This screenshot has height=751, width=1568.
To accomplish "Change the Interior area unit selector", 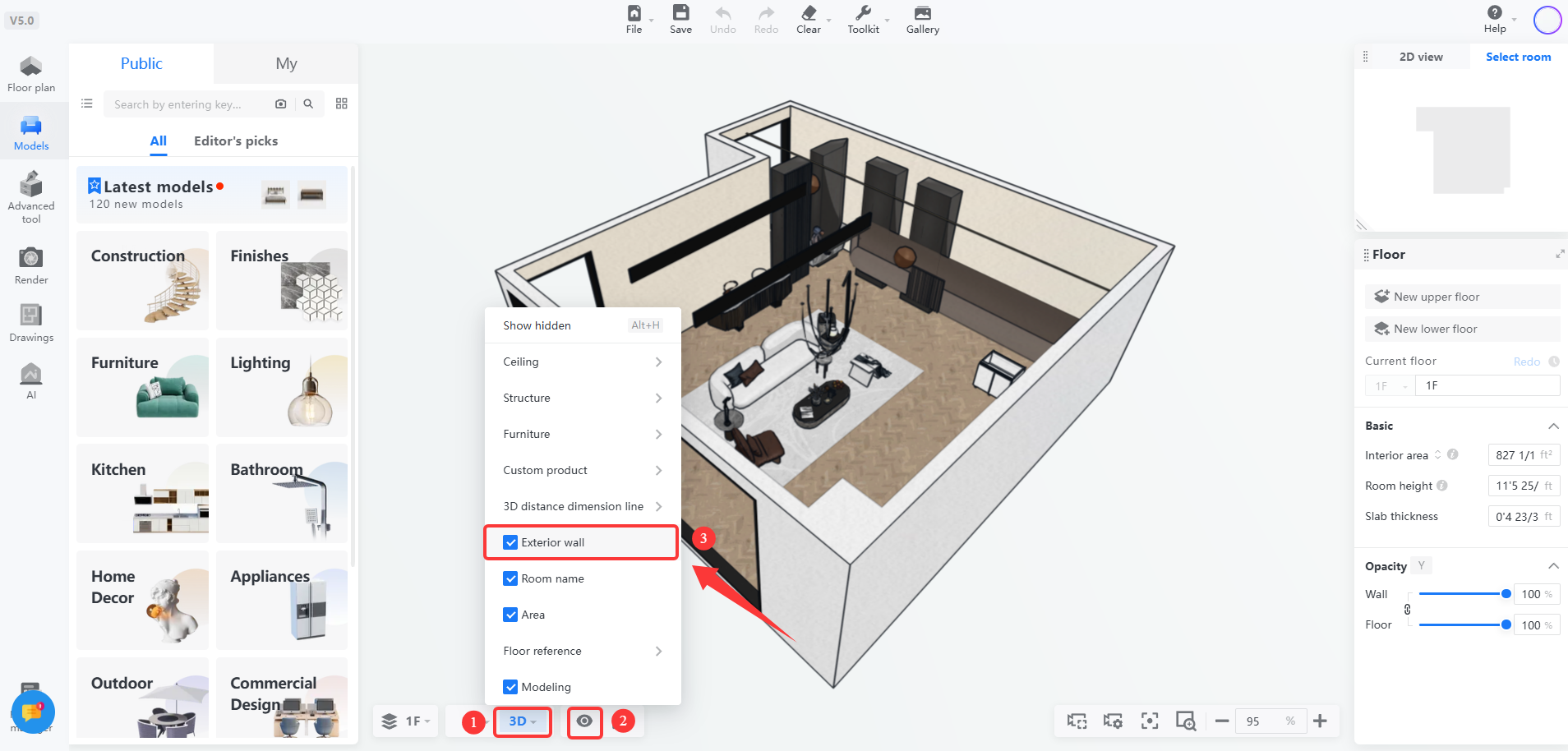I will tap(1437, 454).
